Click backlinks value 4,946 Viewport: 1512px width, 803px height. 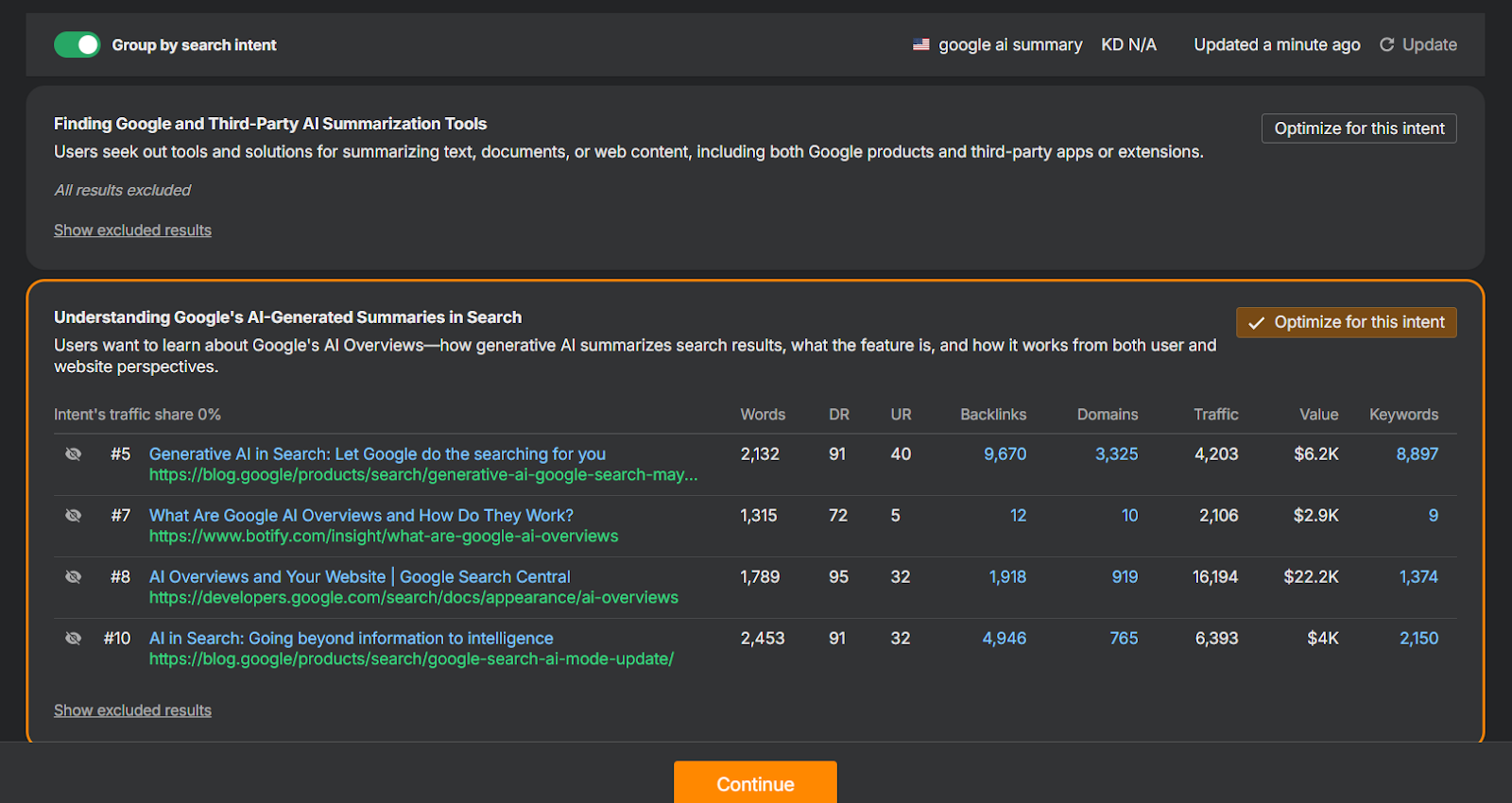pos(1004,639)
